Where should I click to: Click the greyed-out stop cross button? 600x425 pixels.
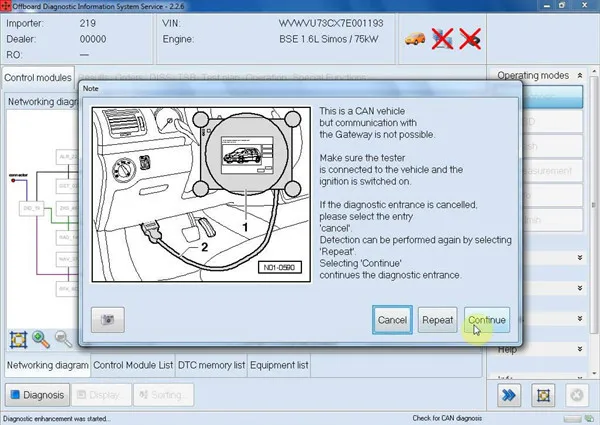[577, 395]
